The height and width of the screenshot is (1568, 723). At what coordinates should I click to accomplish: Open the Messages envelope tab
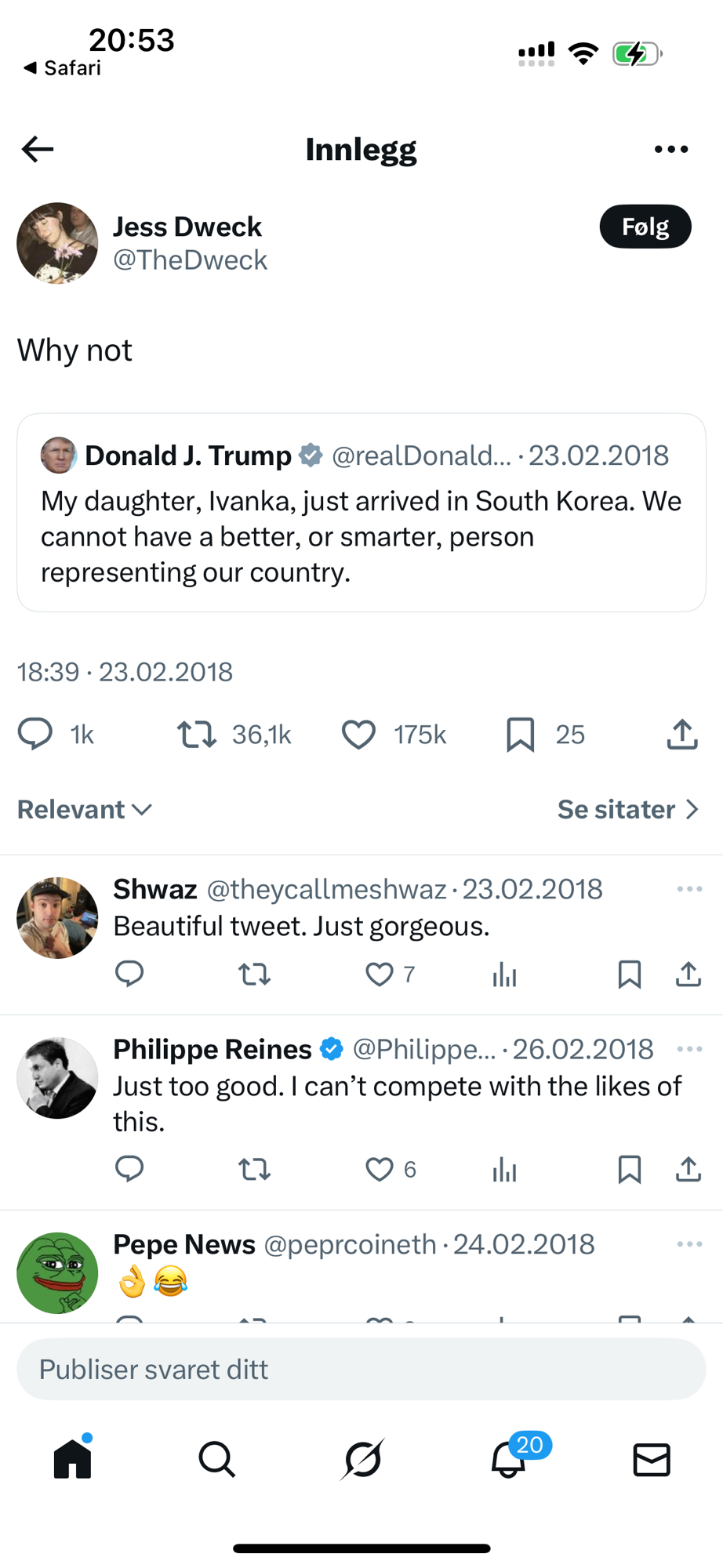[652, 1459]
